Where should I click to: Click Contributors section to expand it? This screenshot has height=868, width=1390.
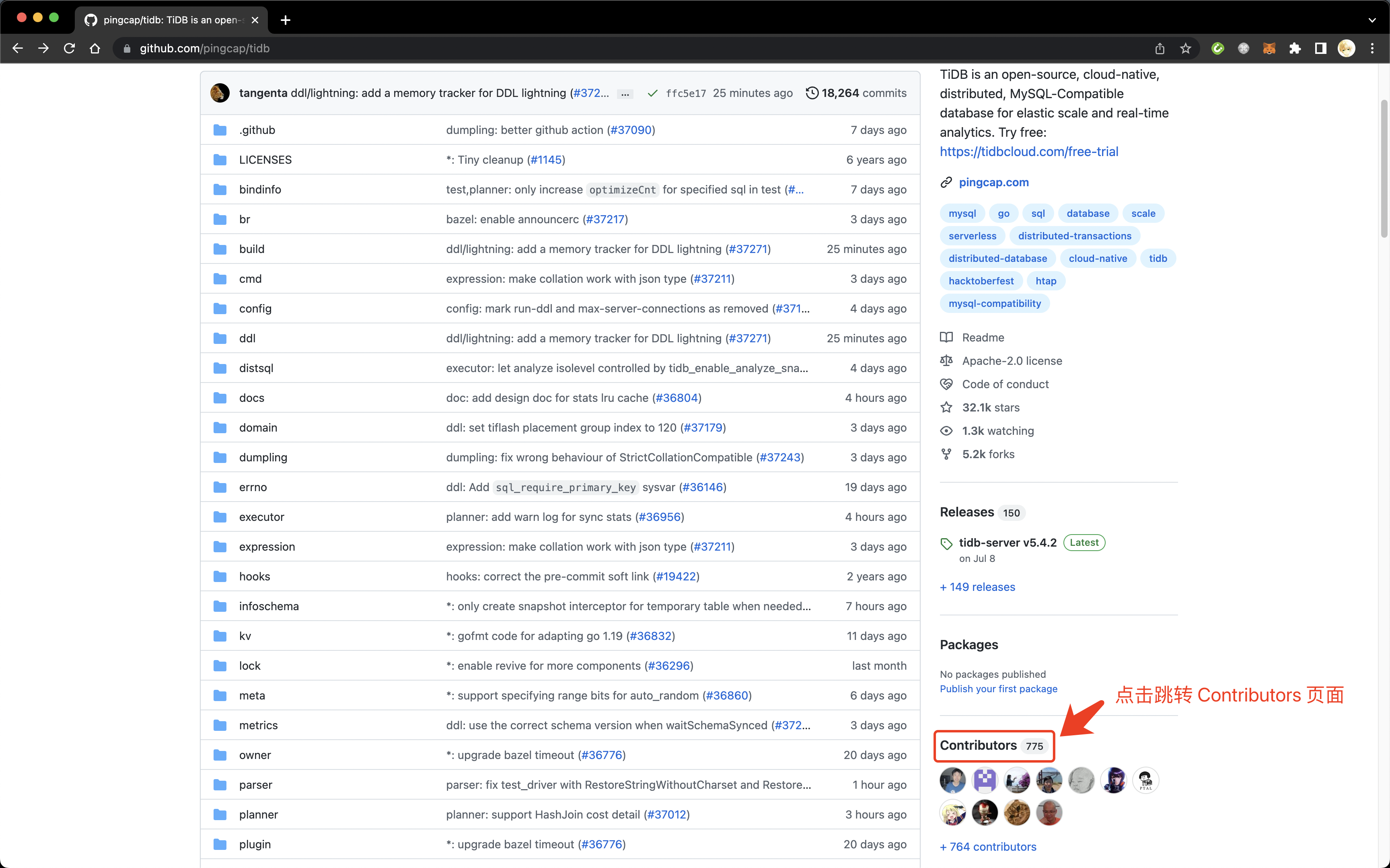(x=993, y=745)
